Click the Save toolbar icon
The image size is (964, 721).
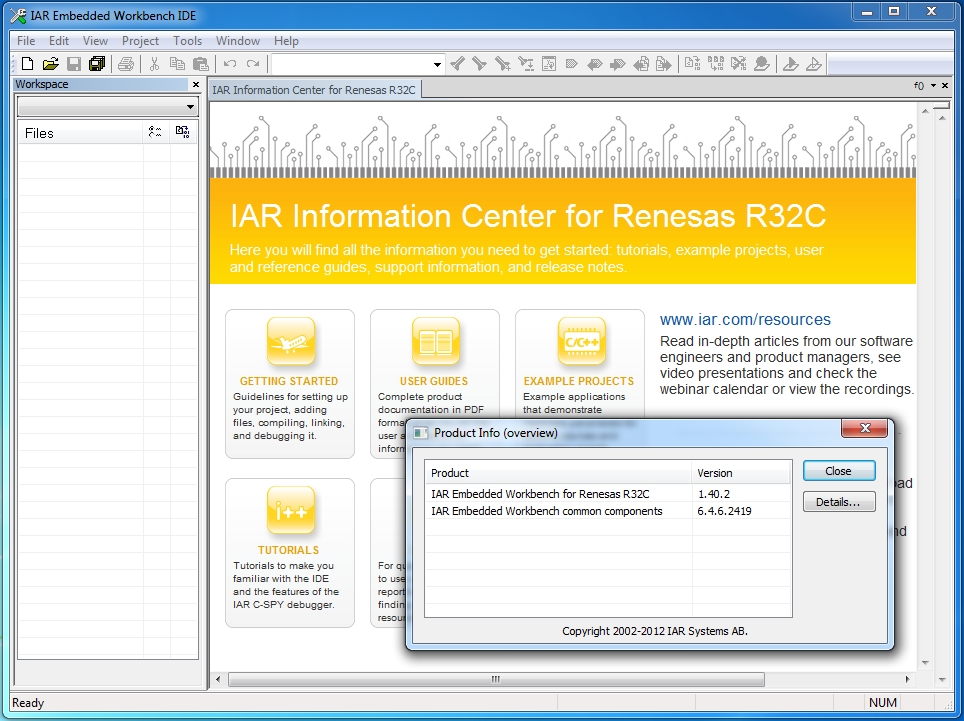point(74,63)
